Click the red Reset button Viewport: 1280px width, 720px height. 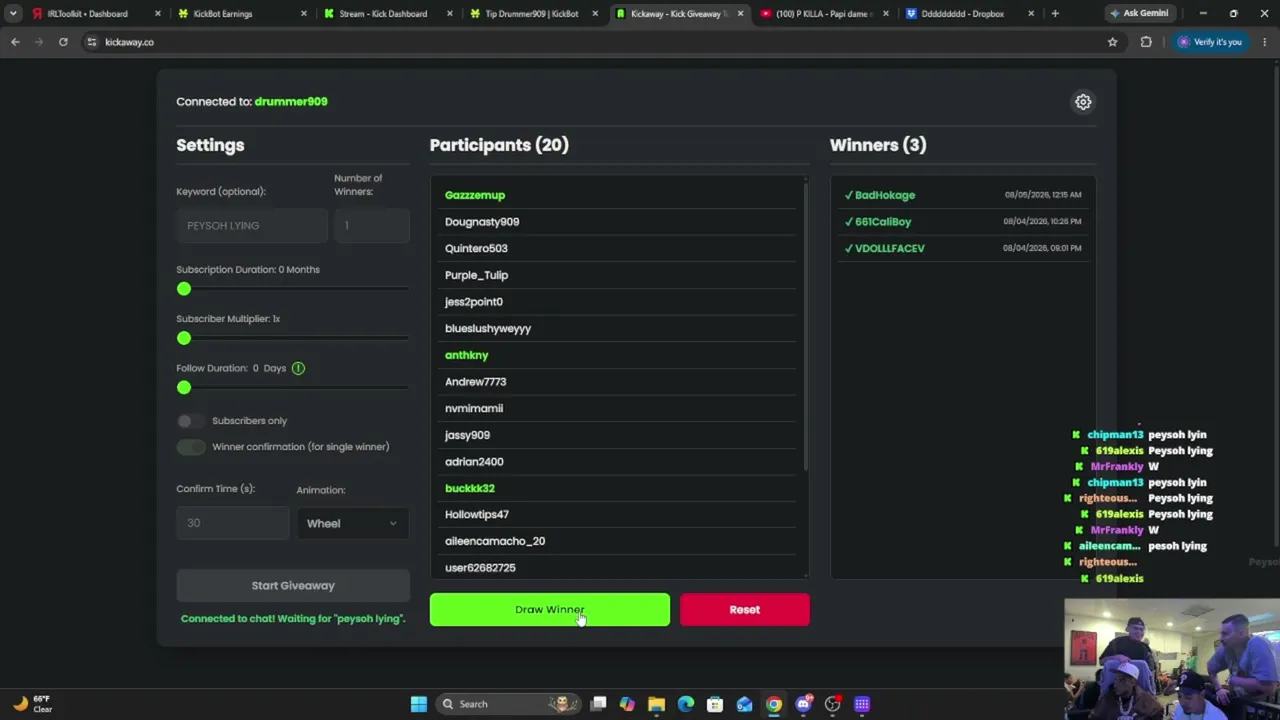point(745,610)
